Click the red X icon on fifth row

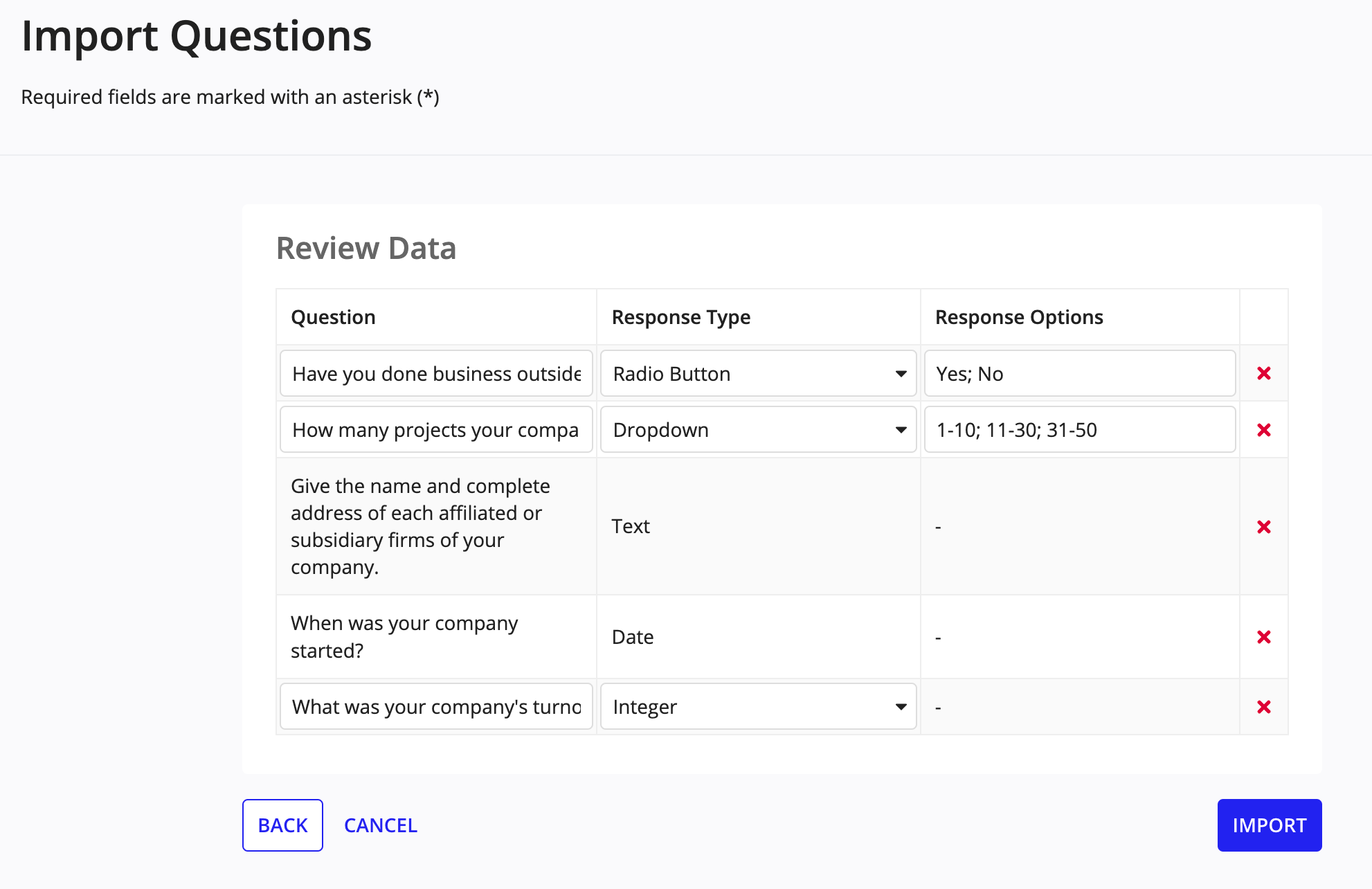pos(1263,707)
